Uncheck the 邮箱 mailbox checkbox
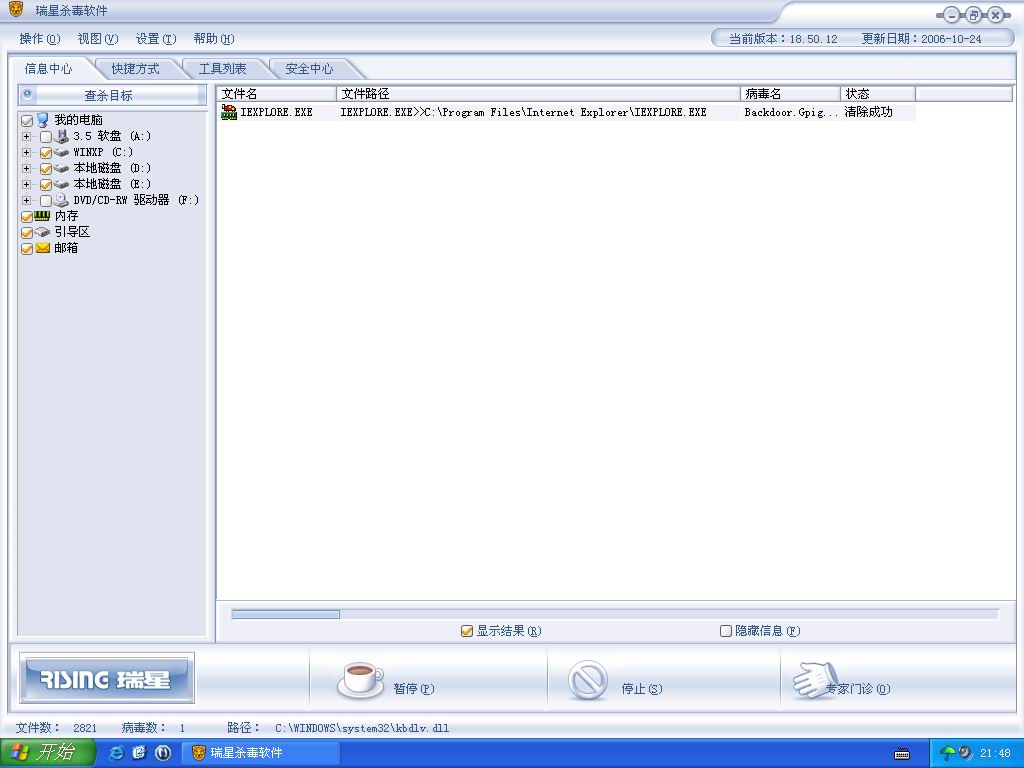 (27, 249)
